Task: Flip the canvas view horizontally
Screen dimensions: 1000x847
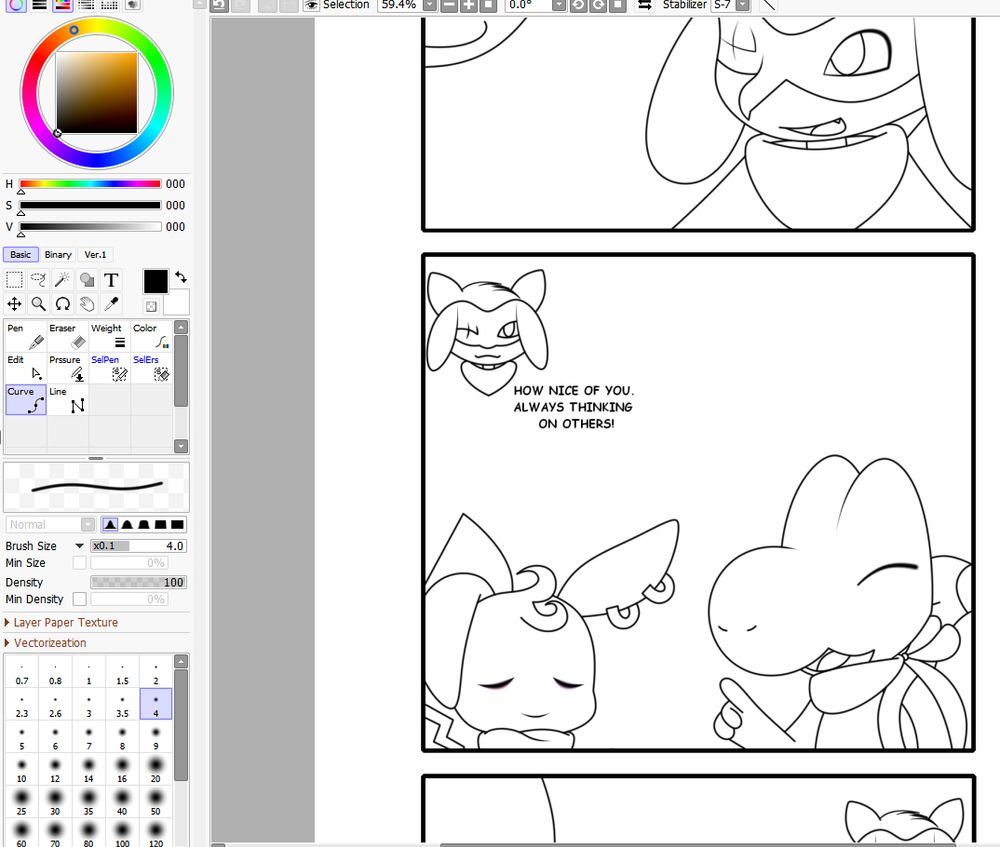Action: [645, 5]
